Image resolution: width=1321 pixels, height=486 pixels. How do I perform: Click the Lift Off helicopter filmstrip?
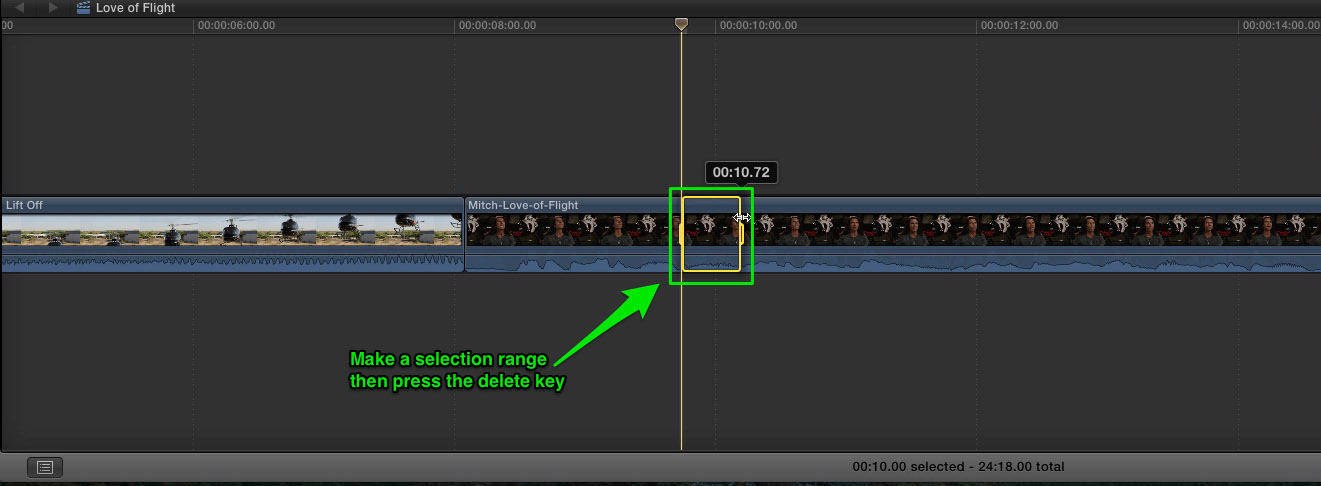pyautogui.click(x=232, y=230)
